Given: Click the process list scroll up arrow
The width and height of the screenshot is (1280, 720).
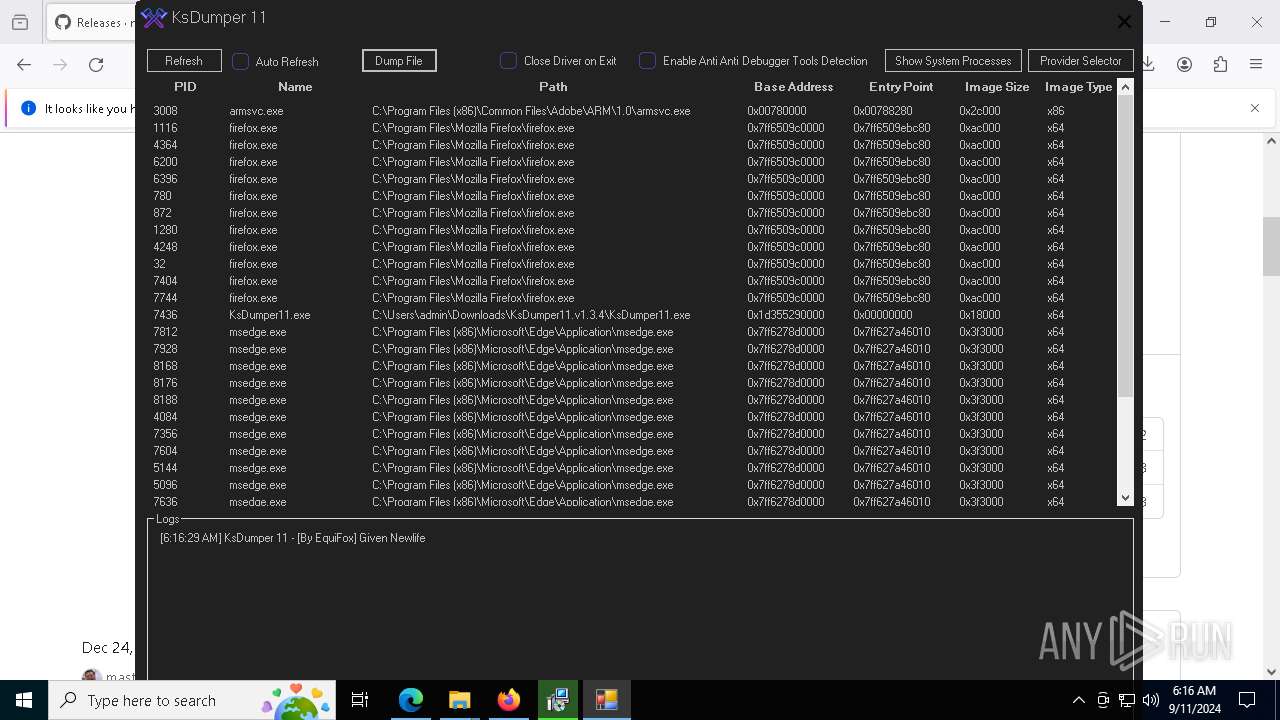Looking at the screenshot, I should coord(1125,87).
